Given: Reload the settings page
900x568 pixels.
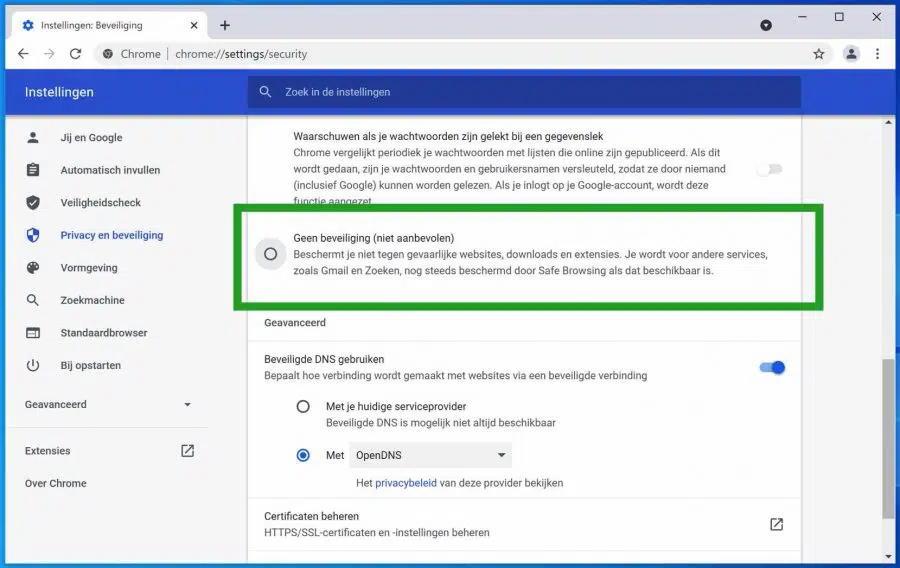Looking at the screenshot, I should [75, 54].
